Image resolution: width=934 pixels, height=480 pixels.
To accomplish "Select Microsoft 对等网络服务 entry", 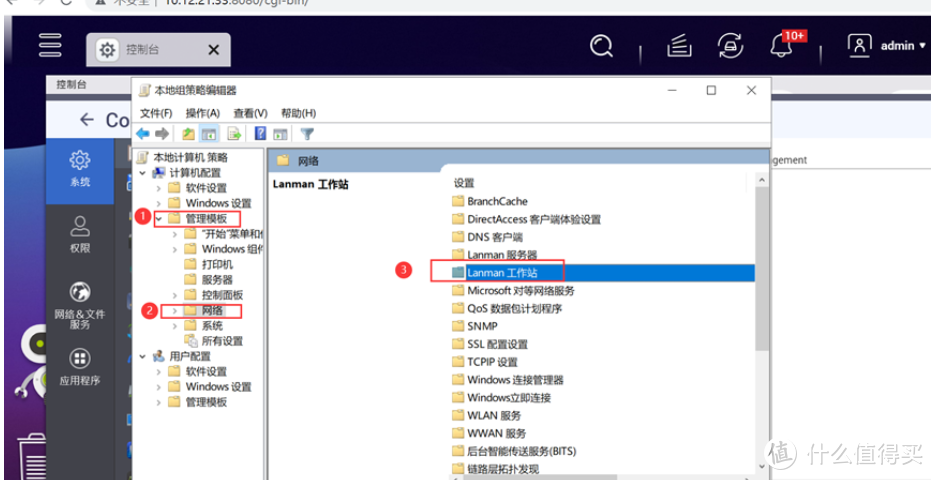I will (513, 291).
